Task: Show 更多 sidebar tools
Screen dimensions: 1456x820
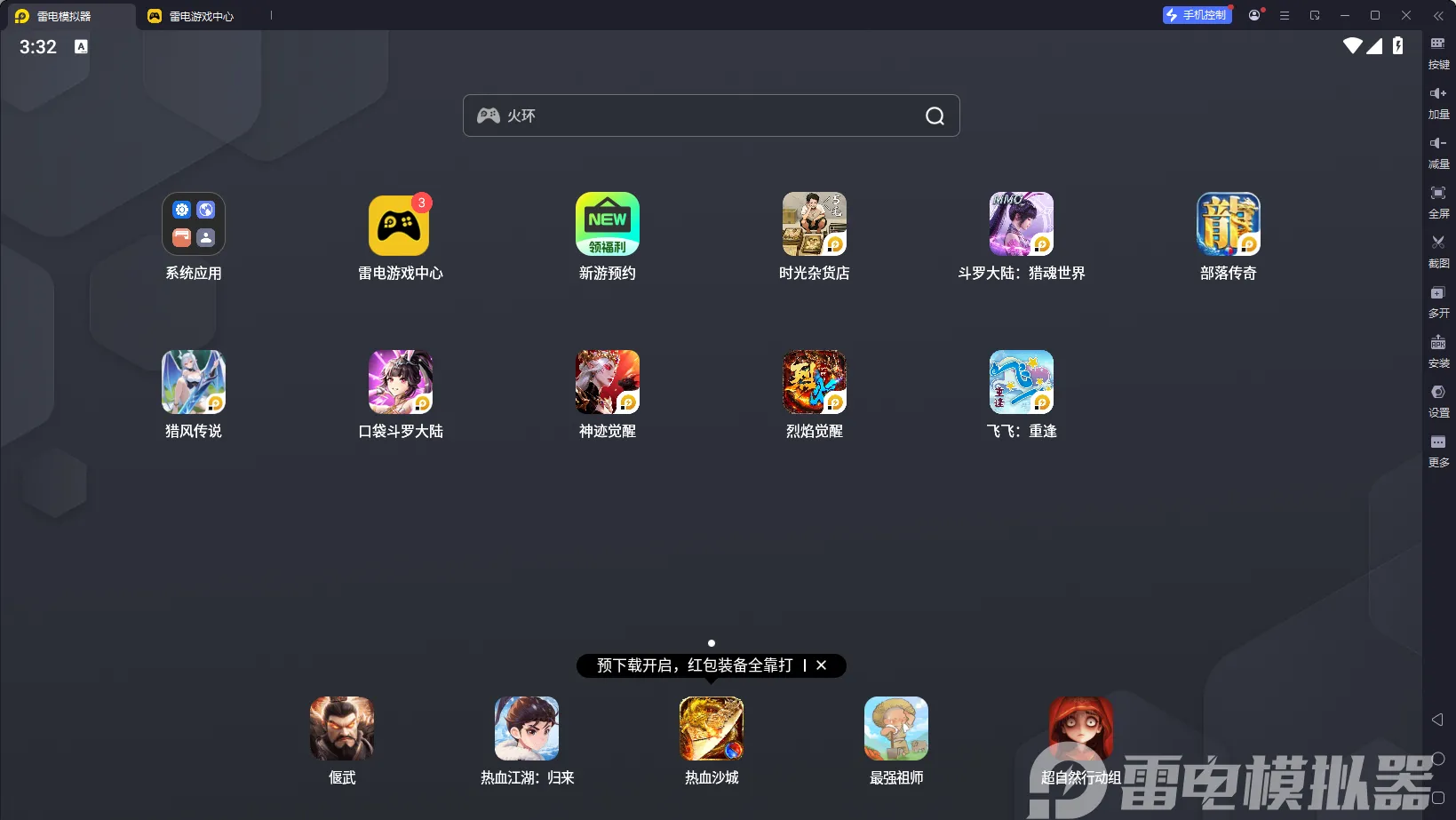Action: click(1438, 450)
